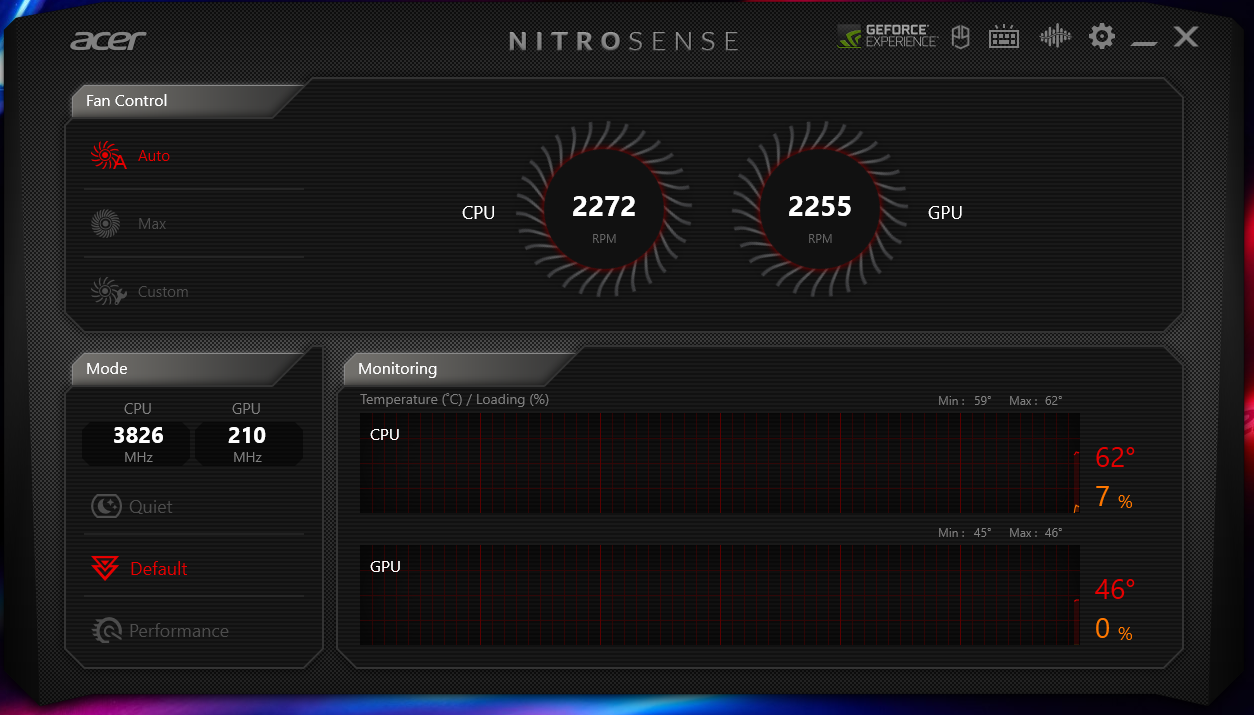Open the audio waveform icon in header
The image size is (1254, 715).
(x=1055, y=37)
